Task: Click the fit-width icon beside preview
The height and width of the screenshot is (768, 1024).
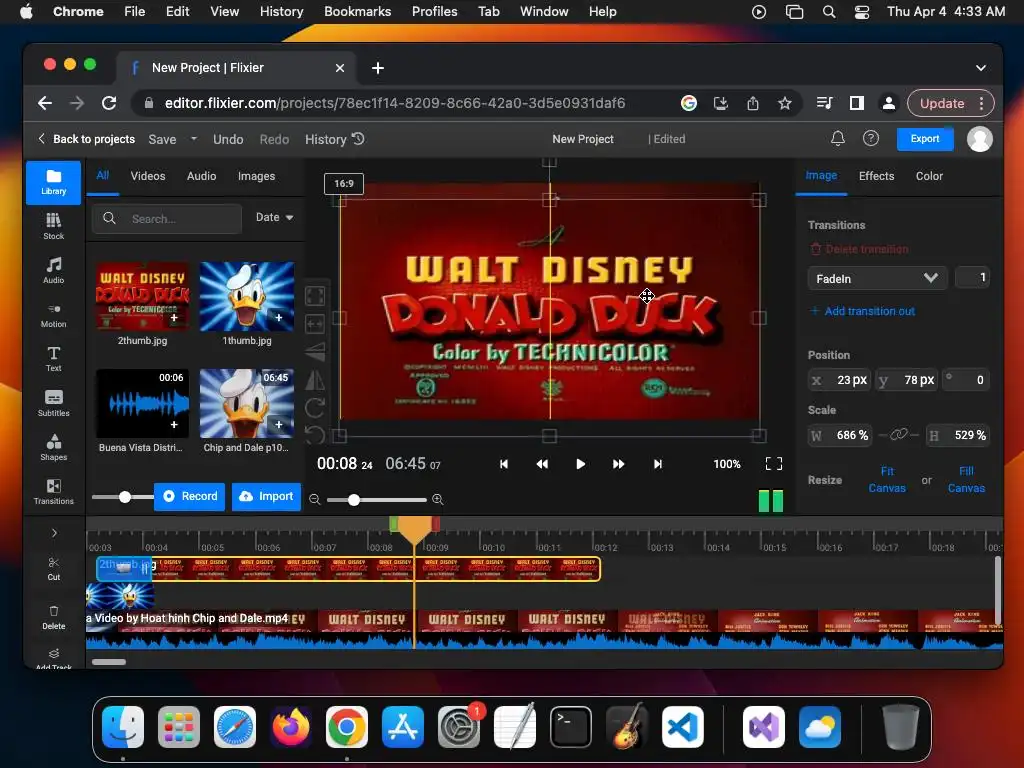Action: [x=315, y=323]
